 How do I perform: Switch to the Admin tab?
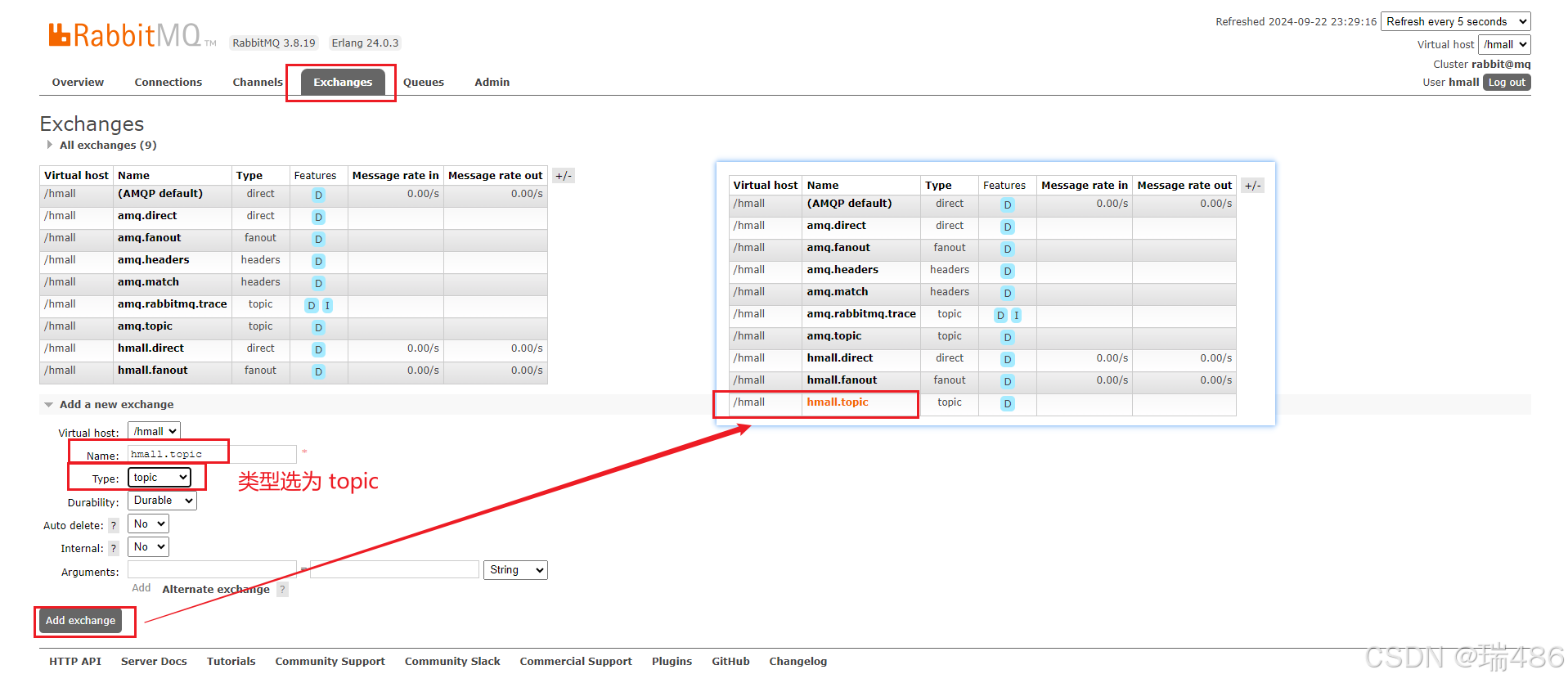point(492,83)
